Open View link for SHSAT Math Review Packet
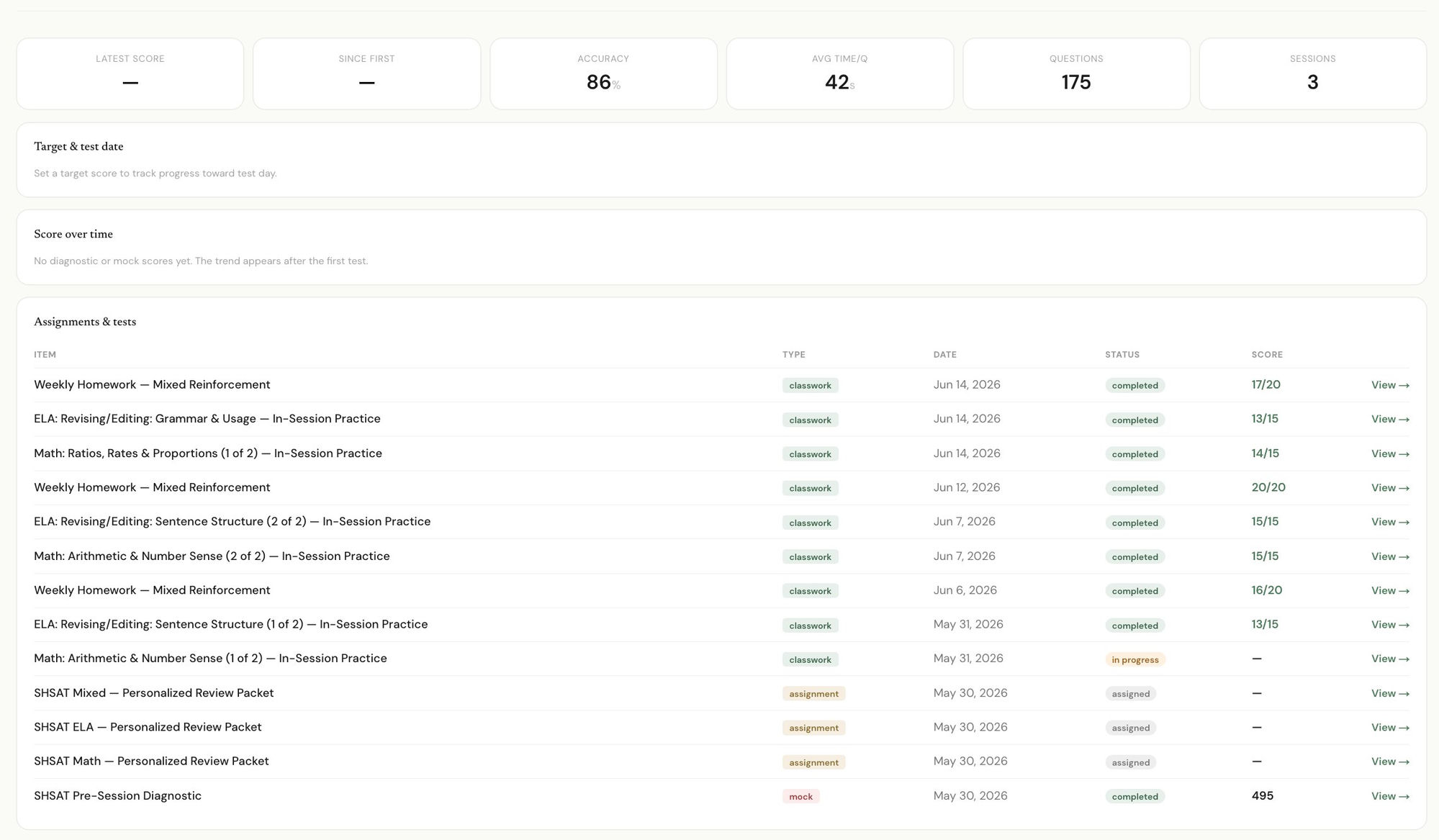1439x840 pixels. point(1390,762)
